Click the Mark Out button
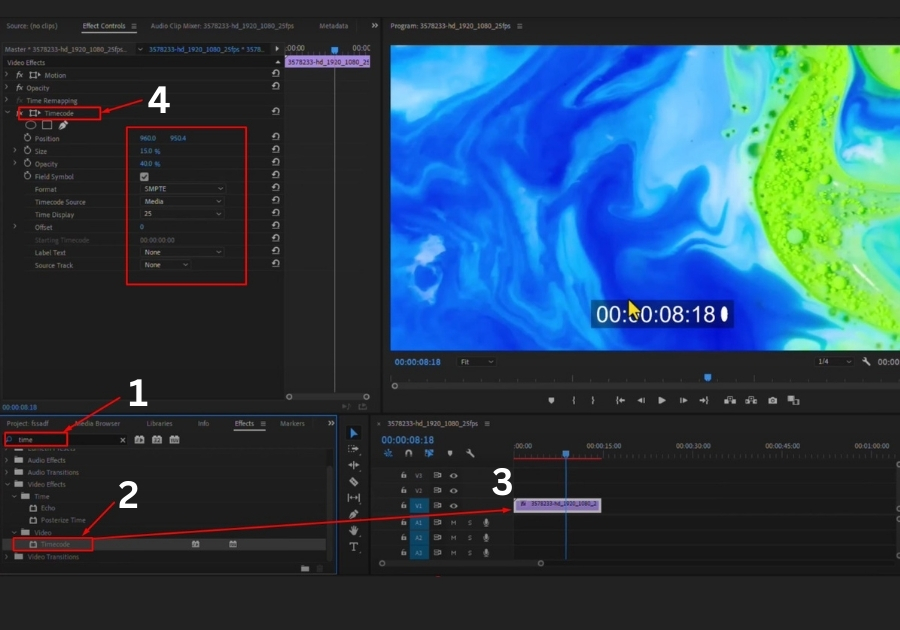This screenshot has height=630, width=900. 593,400
